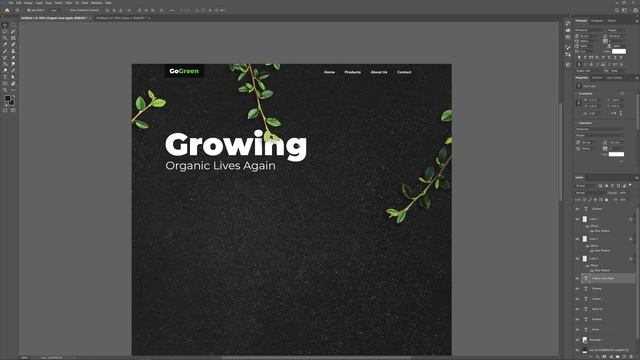Click the add layer style fx icon
The width and height of the screenshot is (640, 360).
[x=598, y=357]
